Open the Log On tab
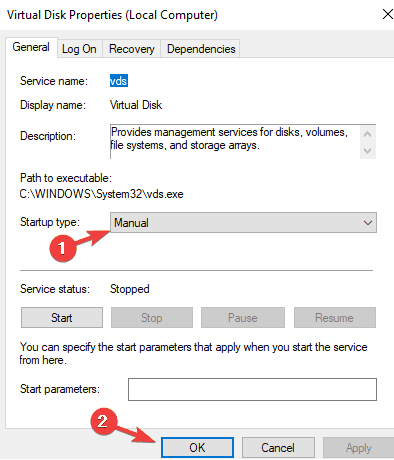Viewport: 394px width, 460px height. point(79,49)
